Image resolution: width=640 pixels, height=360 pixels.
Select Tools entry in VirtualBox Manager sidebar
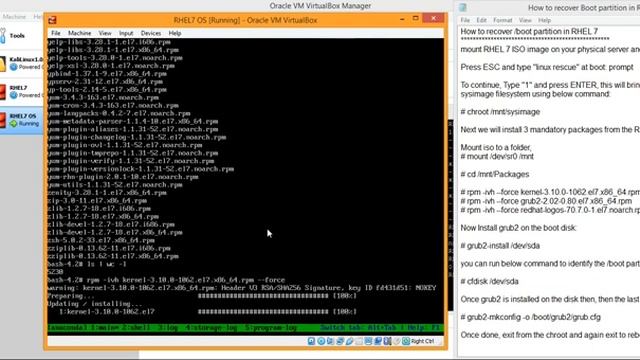pyautogui.click(x=17, y=36)
